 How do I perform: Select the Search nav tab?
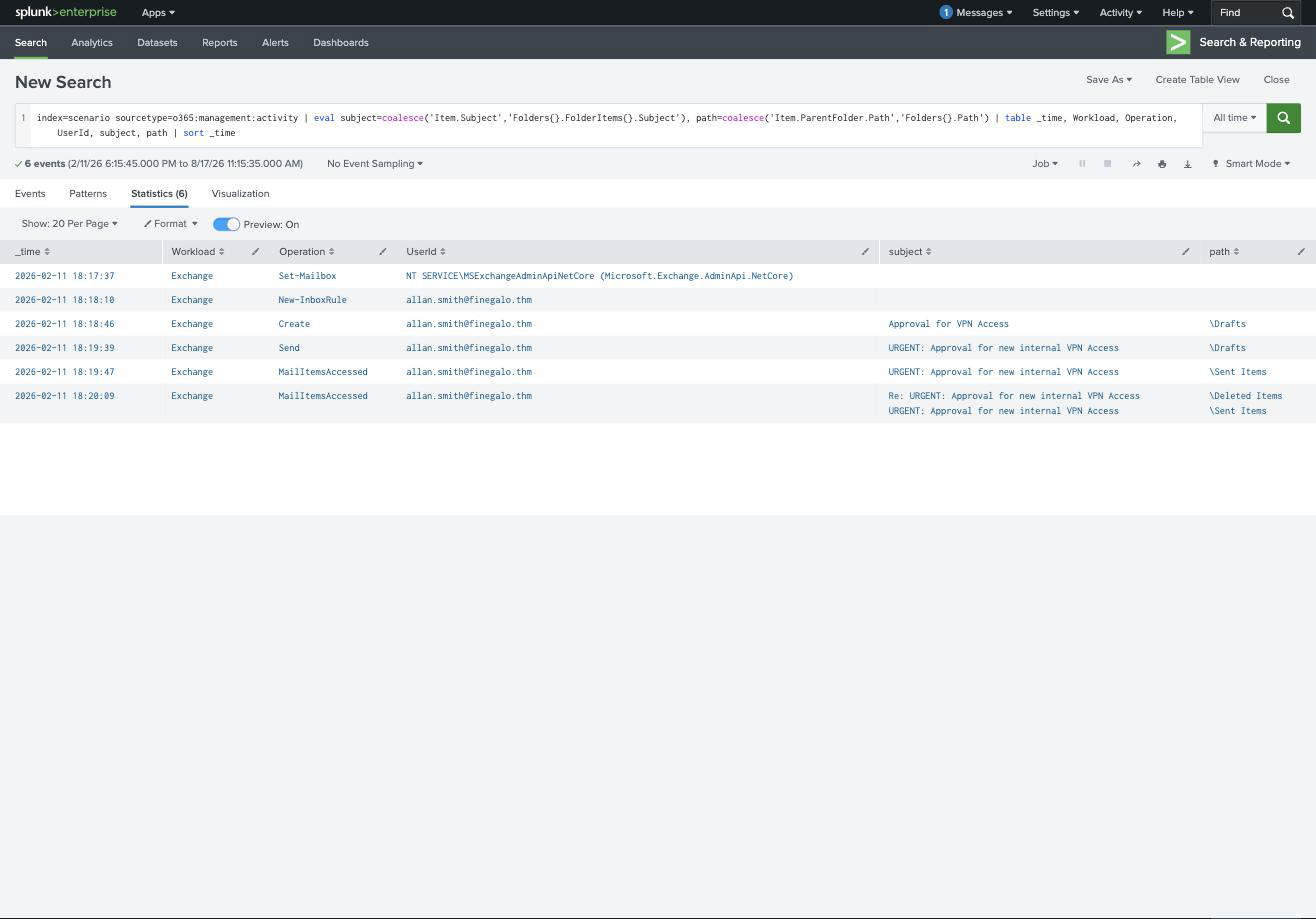pos(30,43)
